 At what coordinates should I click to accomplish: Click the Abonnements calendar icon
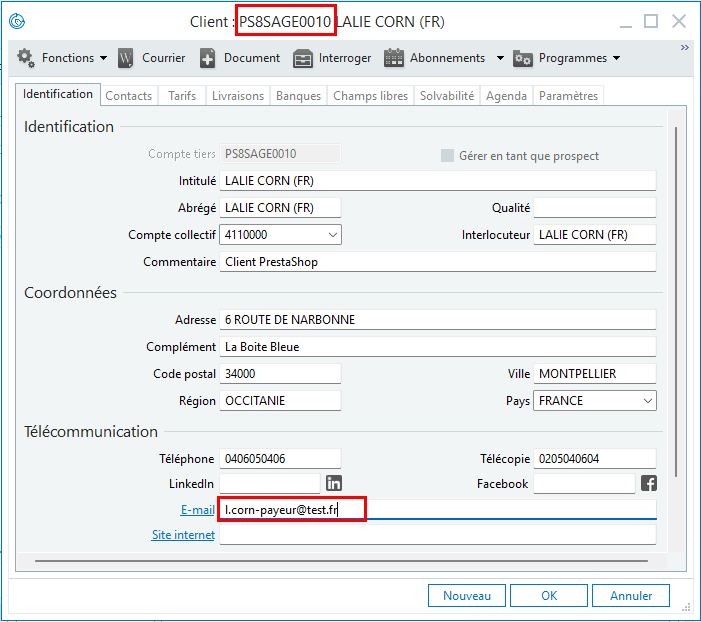pyautogui.click(x=394, y=58)
